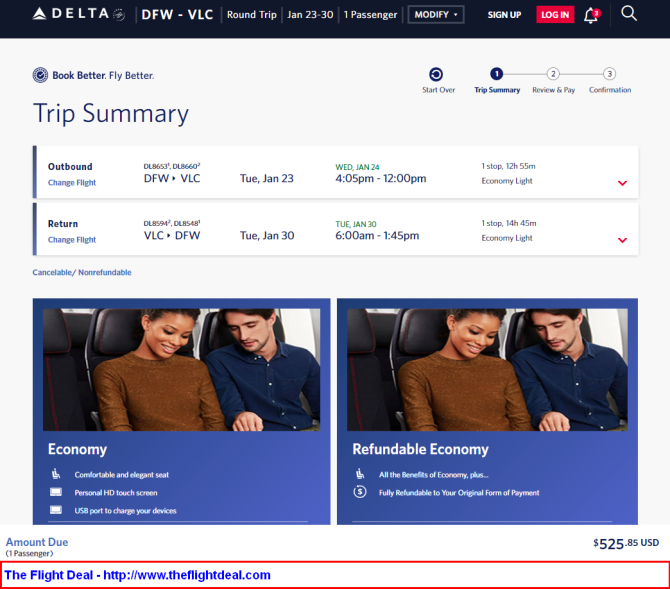Screen dimensions: 670x589
Task: Open the search magnifier icon
Action: tap(629, 14)
